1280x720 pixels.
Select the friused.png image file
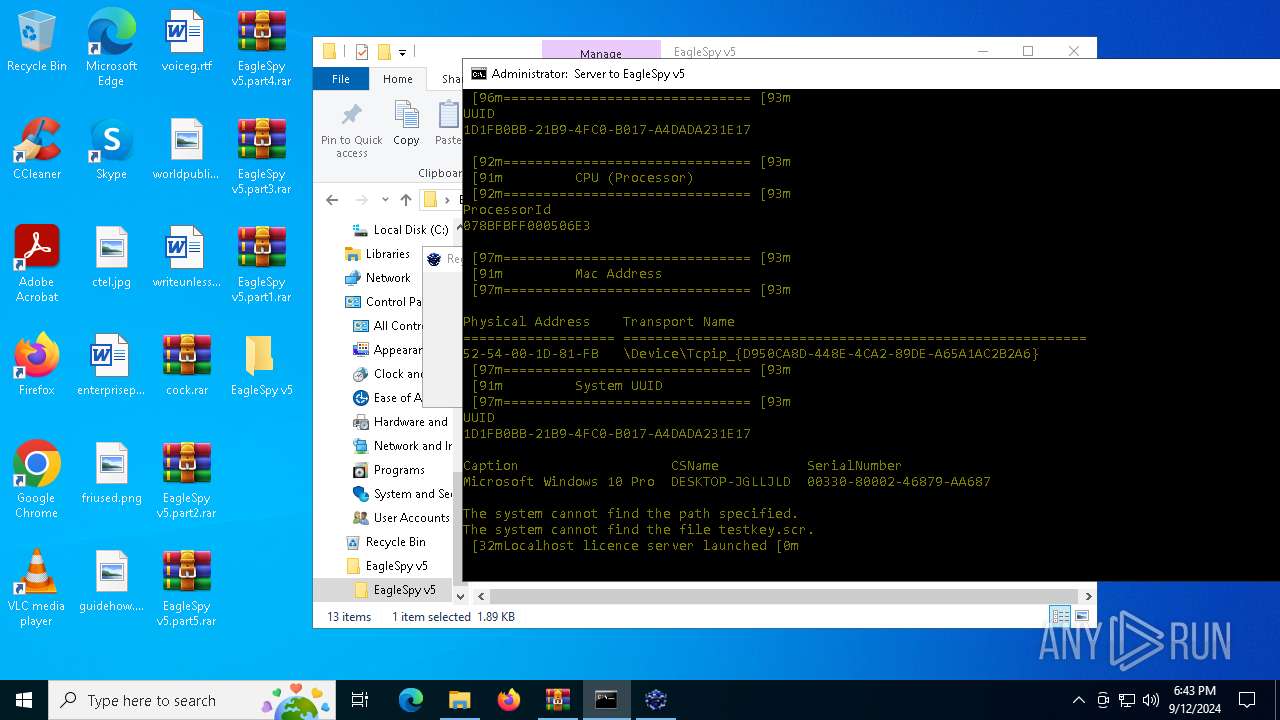click(x=111, y=473)
